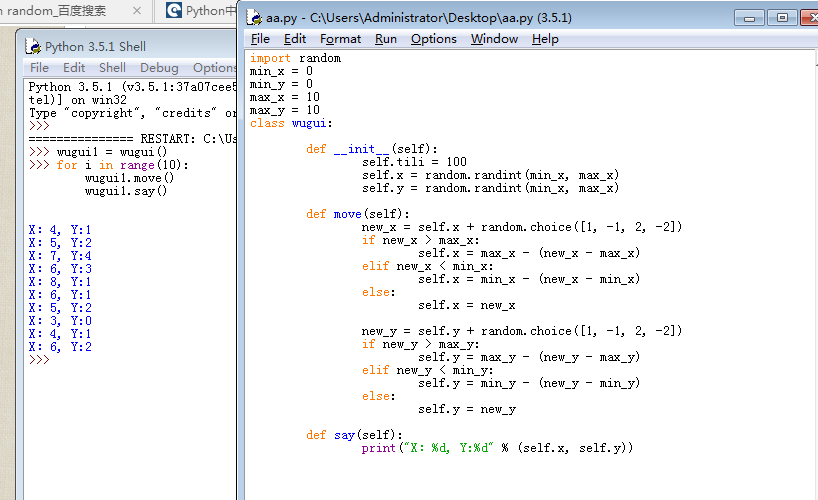Click the 'import random' line in editor

[x=295, y=58]
